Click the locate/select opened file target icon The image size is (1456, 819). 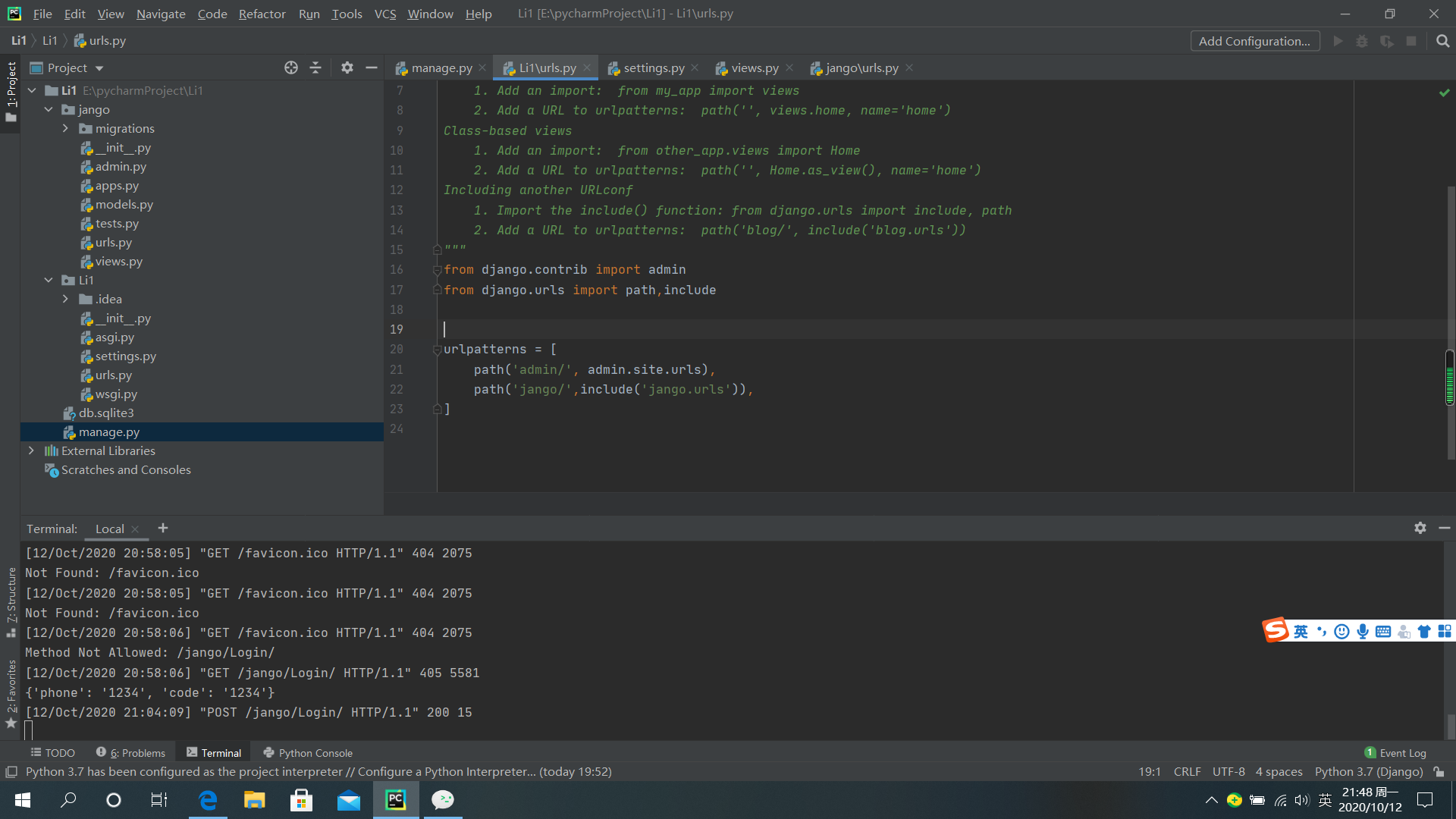click(x=291, y=68)
